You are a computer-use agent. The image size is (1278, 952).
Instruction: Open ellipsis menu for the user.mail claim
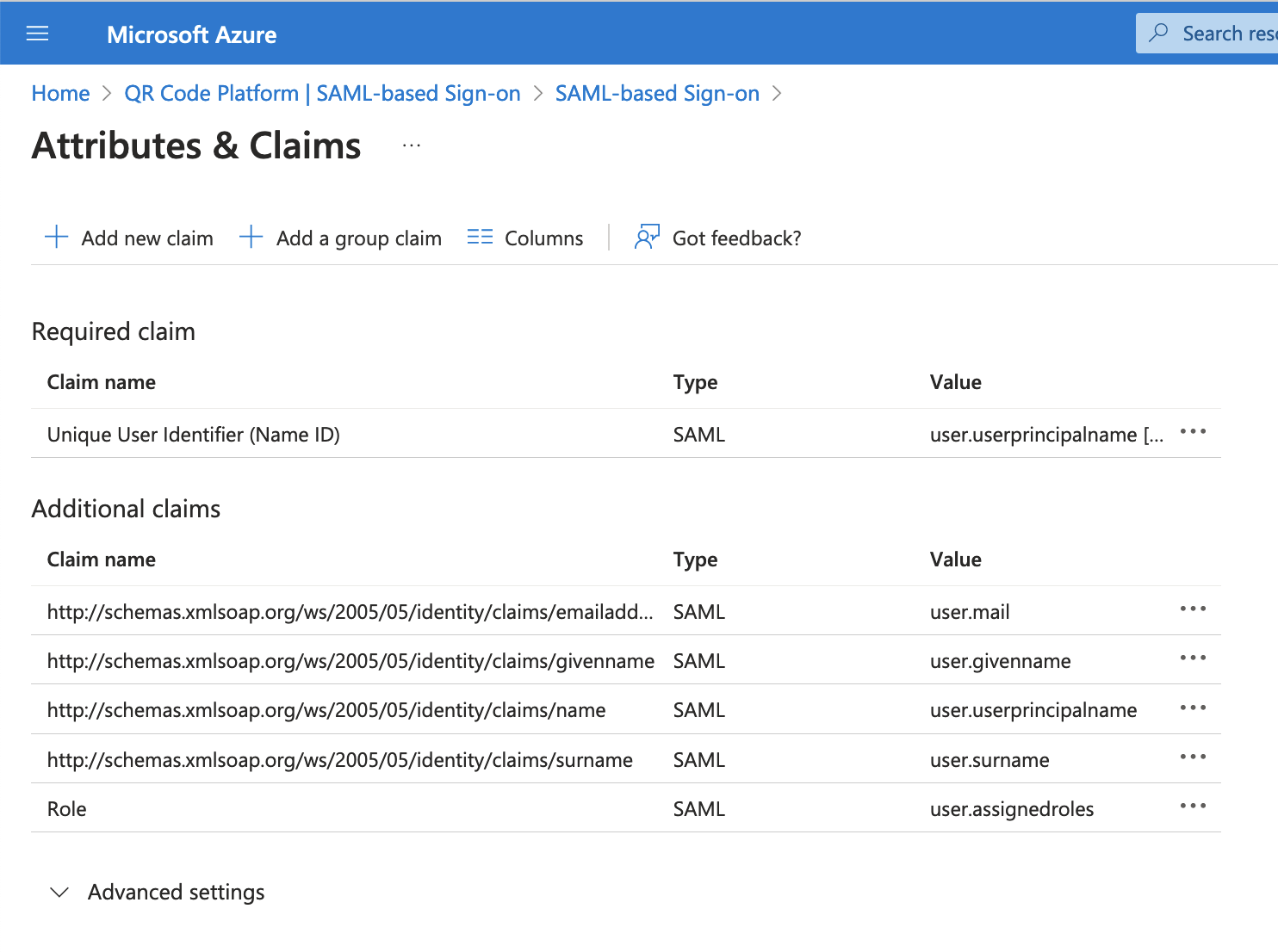1193,609
